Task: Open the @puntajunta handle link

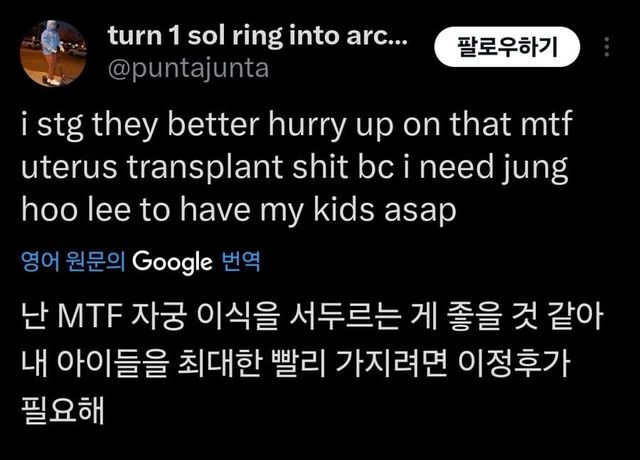Action: click(x=187, y=70)
